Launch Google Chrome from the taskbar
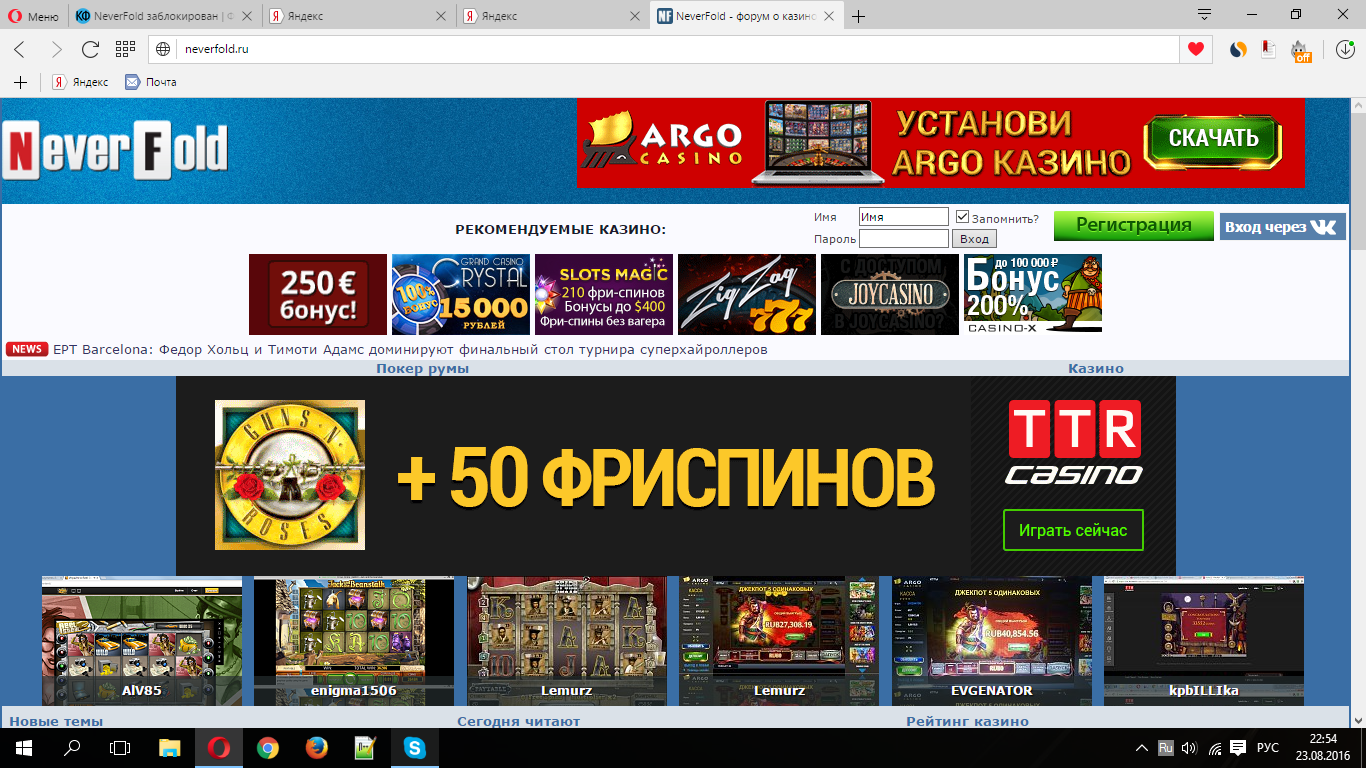Image resolution: width=1366 pixels, height=768 pixels. pyautogui.click(x=267, y=747)
